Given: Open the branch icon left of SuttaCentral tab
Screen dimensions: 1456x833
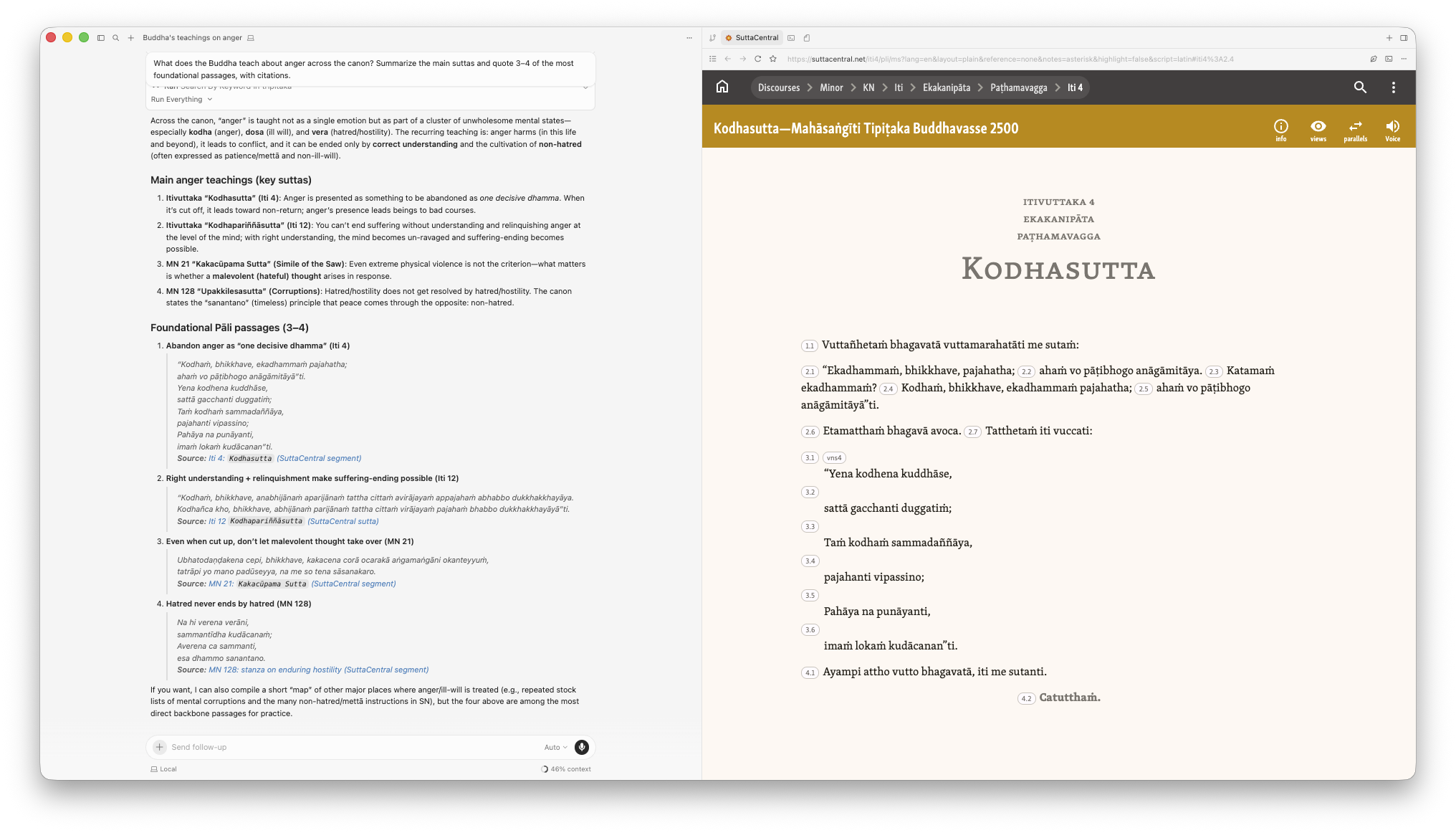Looking at the screenshot, I should click(712, 38).
